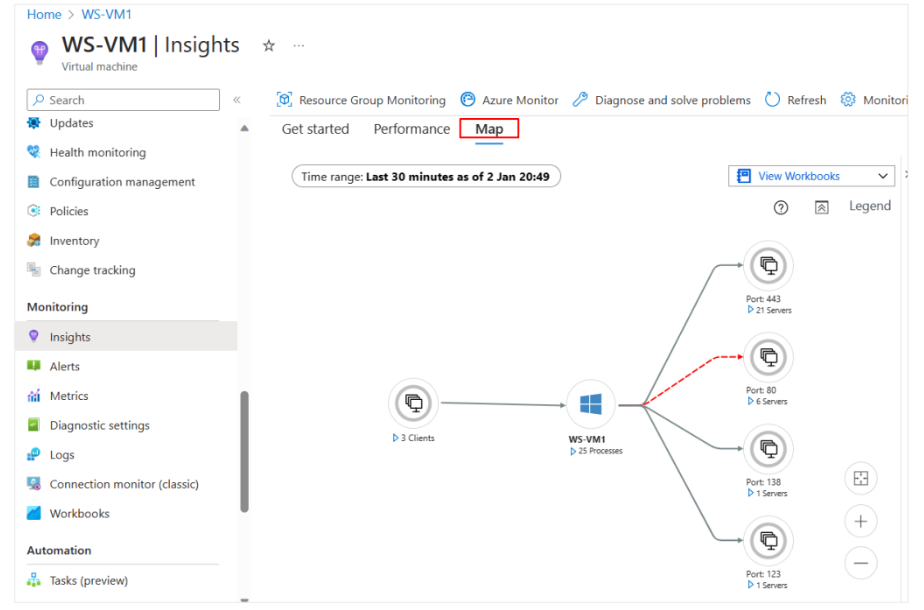
Task: Click Resource Group Monitoring toolbar button
Action: [x=361, y=100]
